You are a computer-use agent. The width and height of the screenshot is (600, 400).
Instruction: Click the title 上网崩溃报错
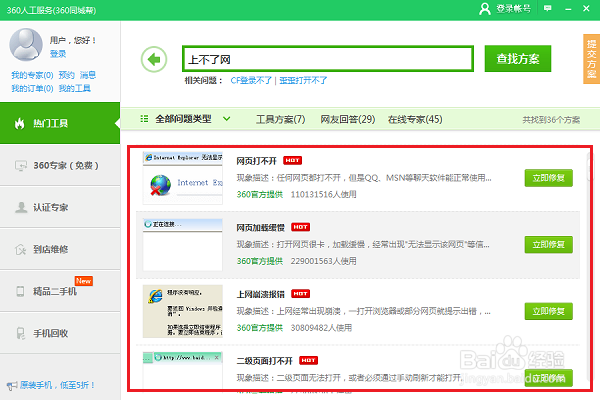tap(261, 294)
